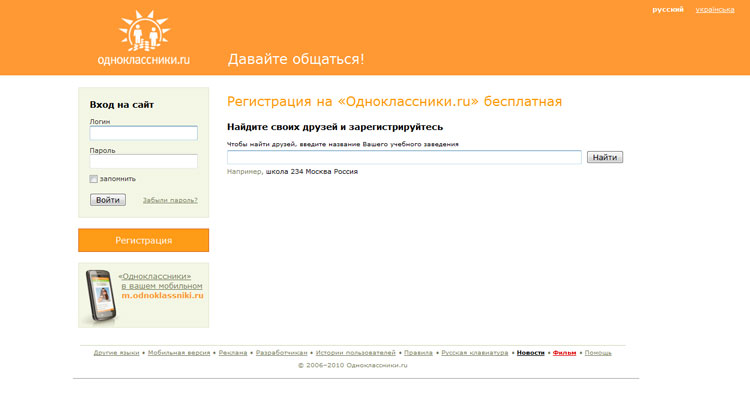This screenshot has height=394, width=750.
Task: Click the © 2006–2010 Одноклассники.ru copyright text
Action: (x=353, y=365)
